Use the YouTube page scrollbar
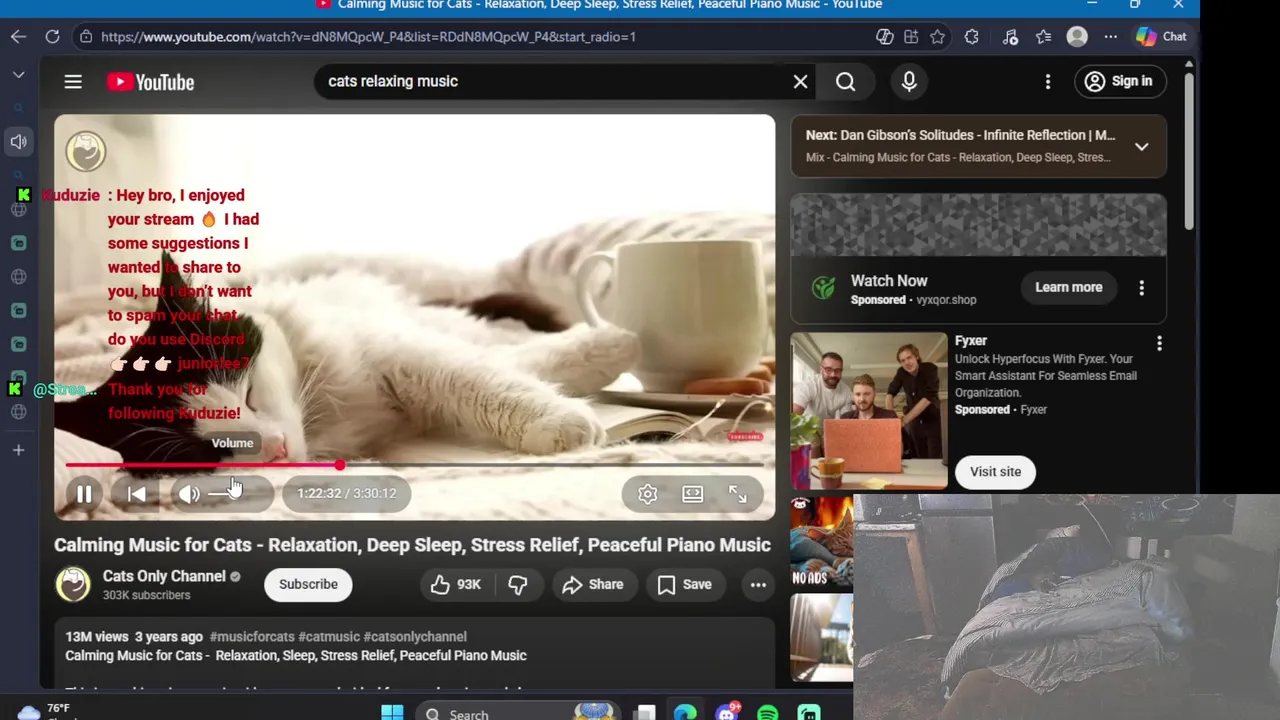The width and height of the screenshot is (1280, 720). pos(1188,150)
